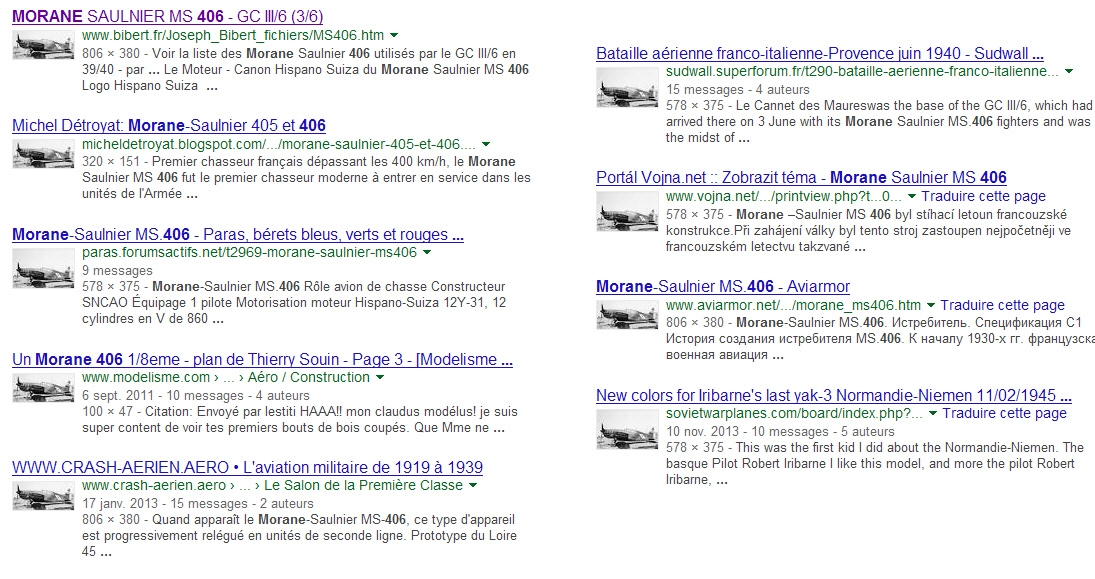Click the www.bibert.fr/Joseph_Bibert_fichiers/MS406.htm URL text
The width and height of the screenshot is (1095, 579).
233,35
